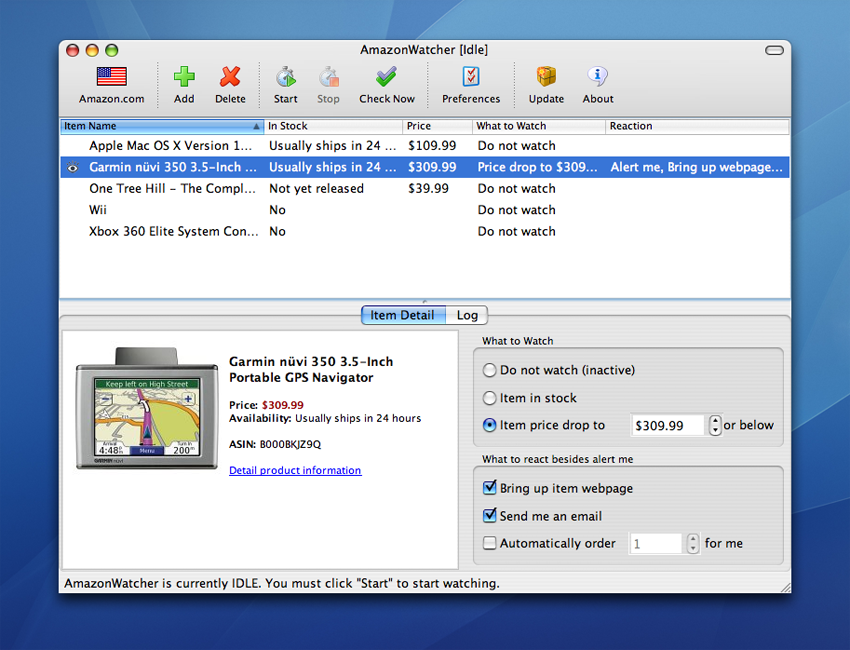The height and width of the screenshot is (650, 850).
Task: Select the 'Do not watch (inactive)' radio button
Action: point(490,370)
